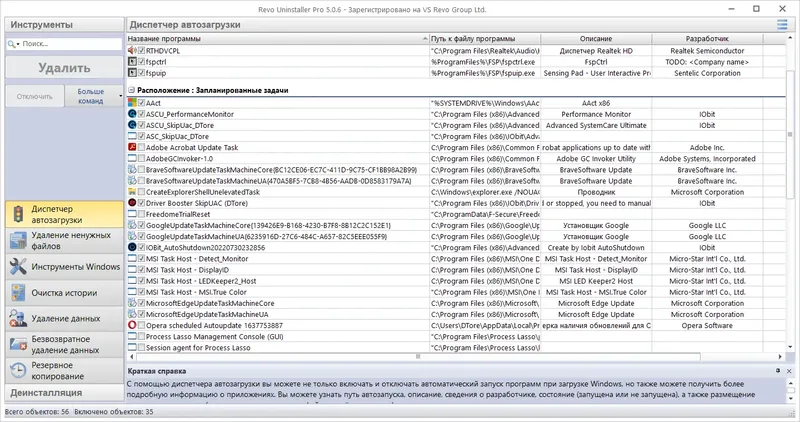This screenshot has width=800, height=422.
Task: Uncheck the AAct checkbox
Action: [141, 103]
